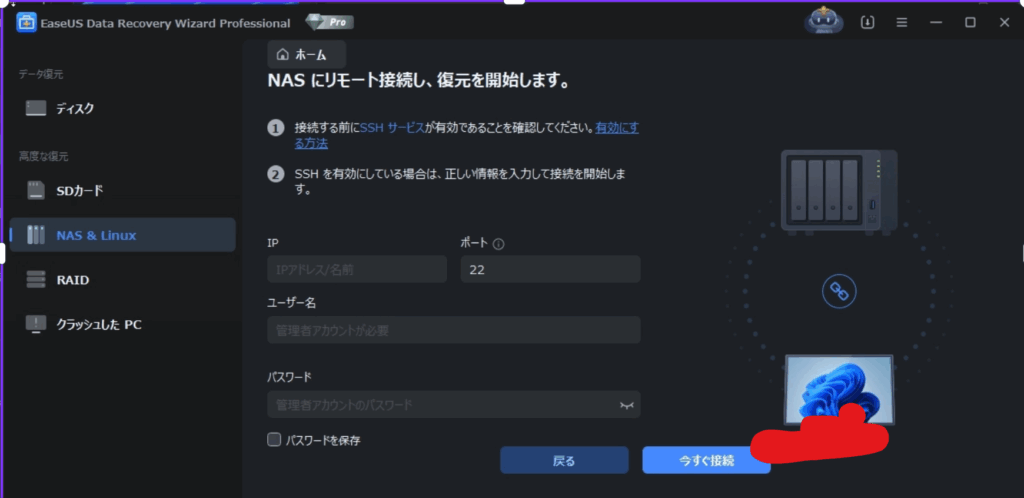This screenshot has height=498, width=1024.
Task: Click the heading NAS にリモート接続し、復元を開始します。
Action: (x=420, y=82)
